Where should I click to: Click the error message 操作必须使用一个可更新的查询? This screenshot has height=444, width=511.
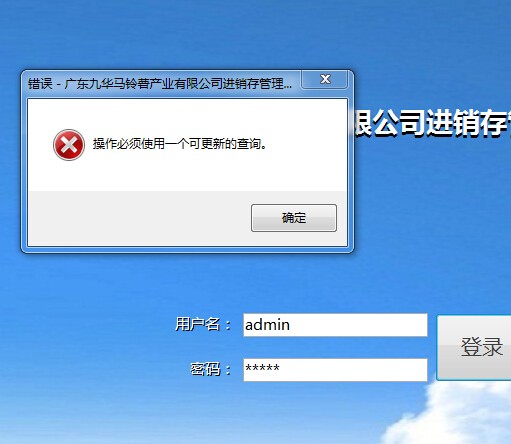pyautogui.click(x=180, y=144)
